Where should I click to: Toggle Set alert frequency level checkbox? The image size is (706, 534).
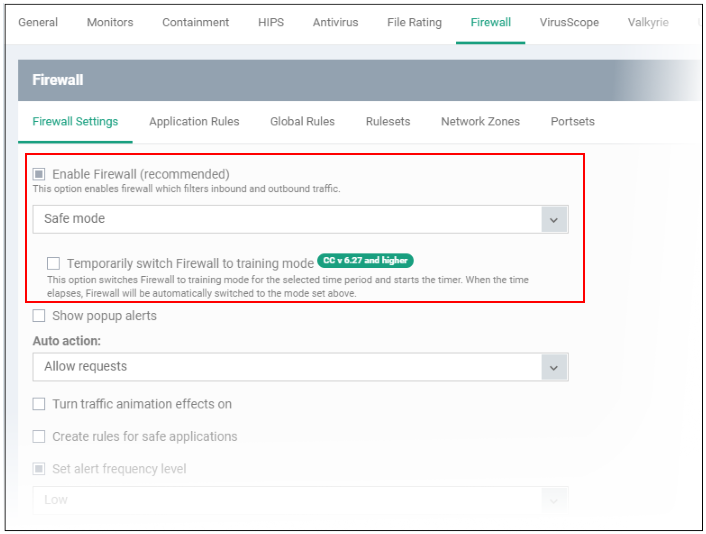coord(39,469)
